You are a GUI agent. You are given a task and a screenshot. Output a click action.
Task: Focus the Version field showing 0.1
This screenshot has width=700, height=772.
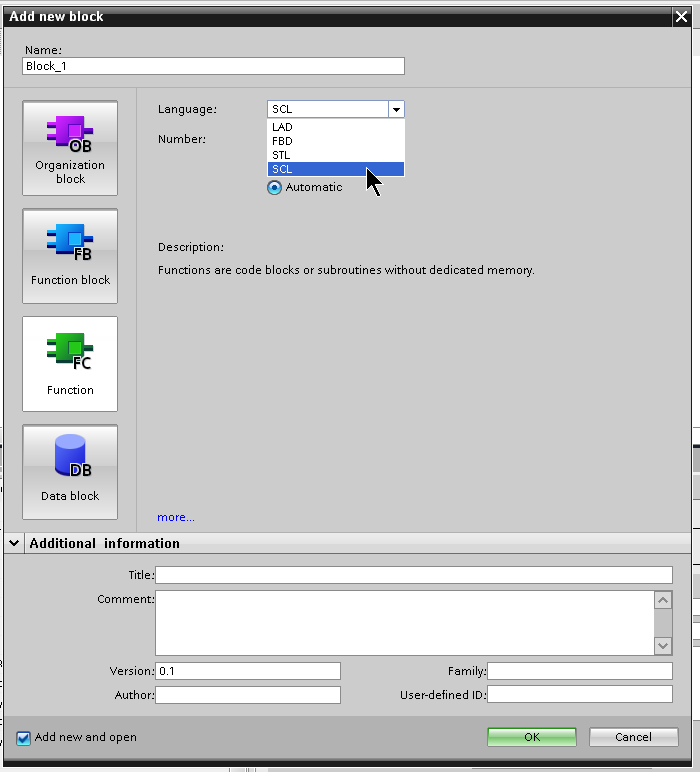point(248,671)
